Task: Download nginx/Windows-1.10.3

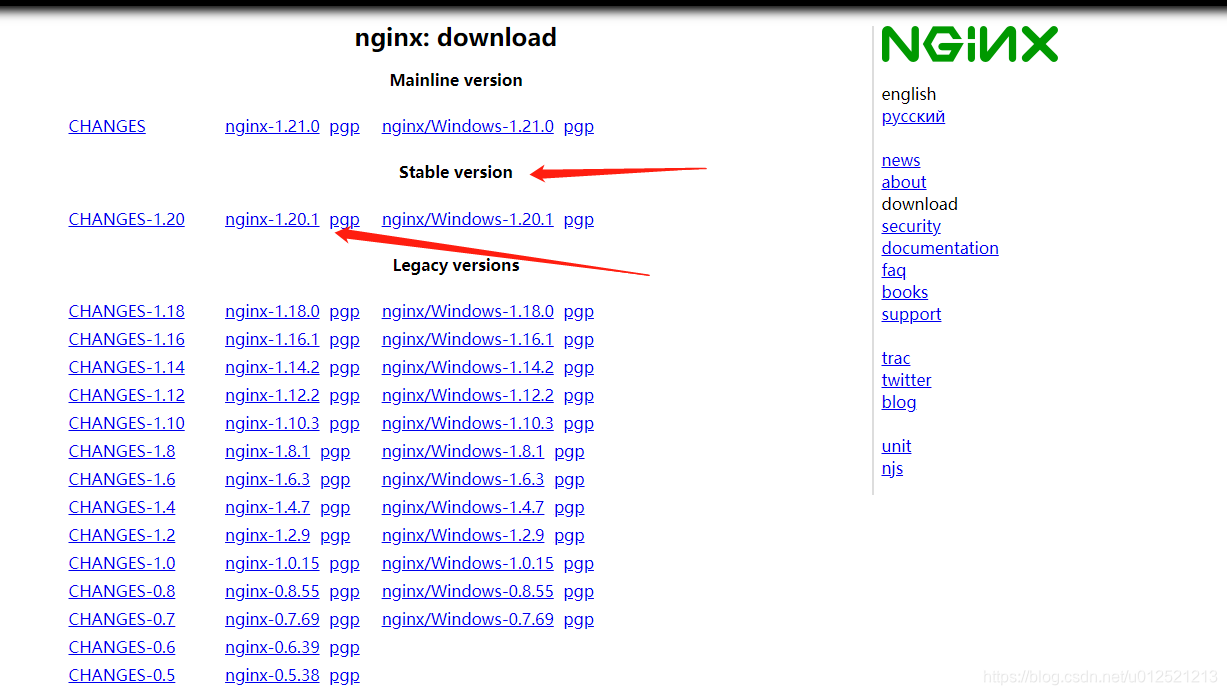Action: tap(468, 424)
